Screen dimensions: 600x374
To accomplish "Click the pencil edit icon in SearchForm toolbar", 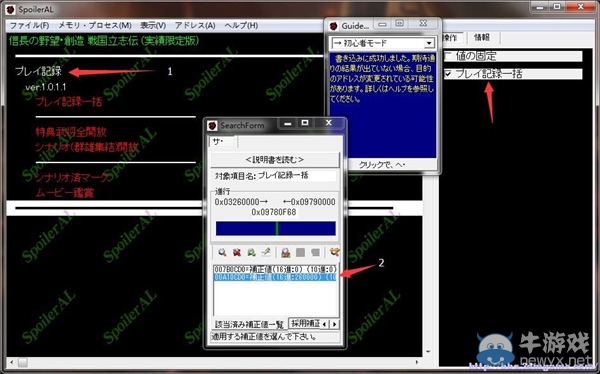I will point(266,252).
